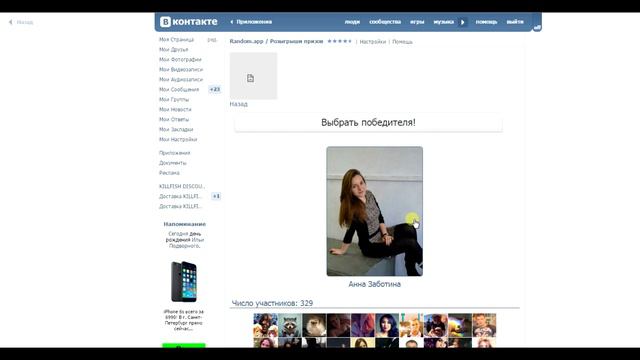
Task: Click the app image placeholder icon
Action: 251,78
